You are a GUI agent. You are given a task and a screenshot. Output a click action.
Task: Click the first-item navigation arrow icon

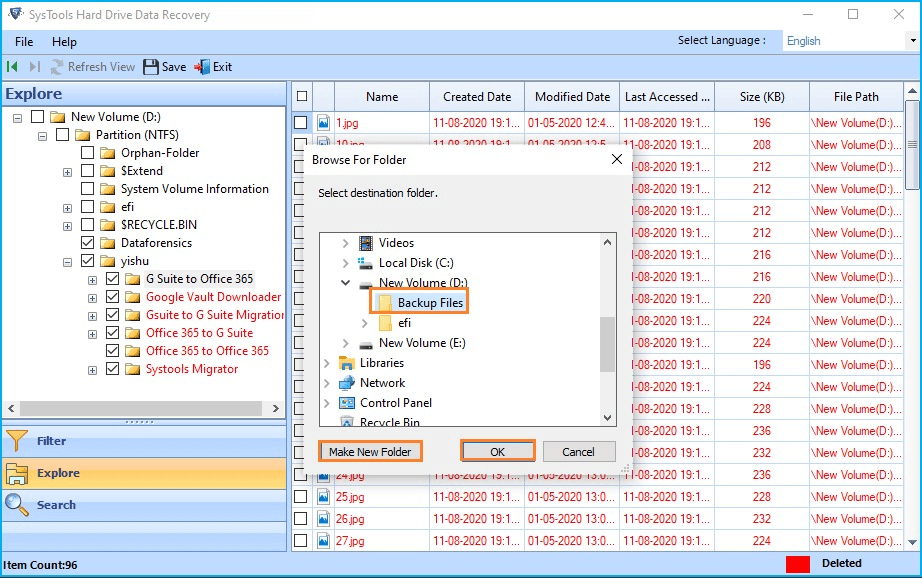point(12,67)
